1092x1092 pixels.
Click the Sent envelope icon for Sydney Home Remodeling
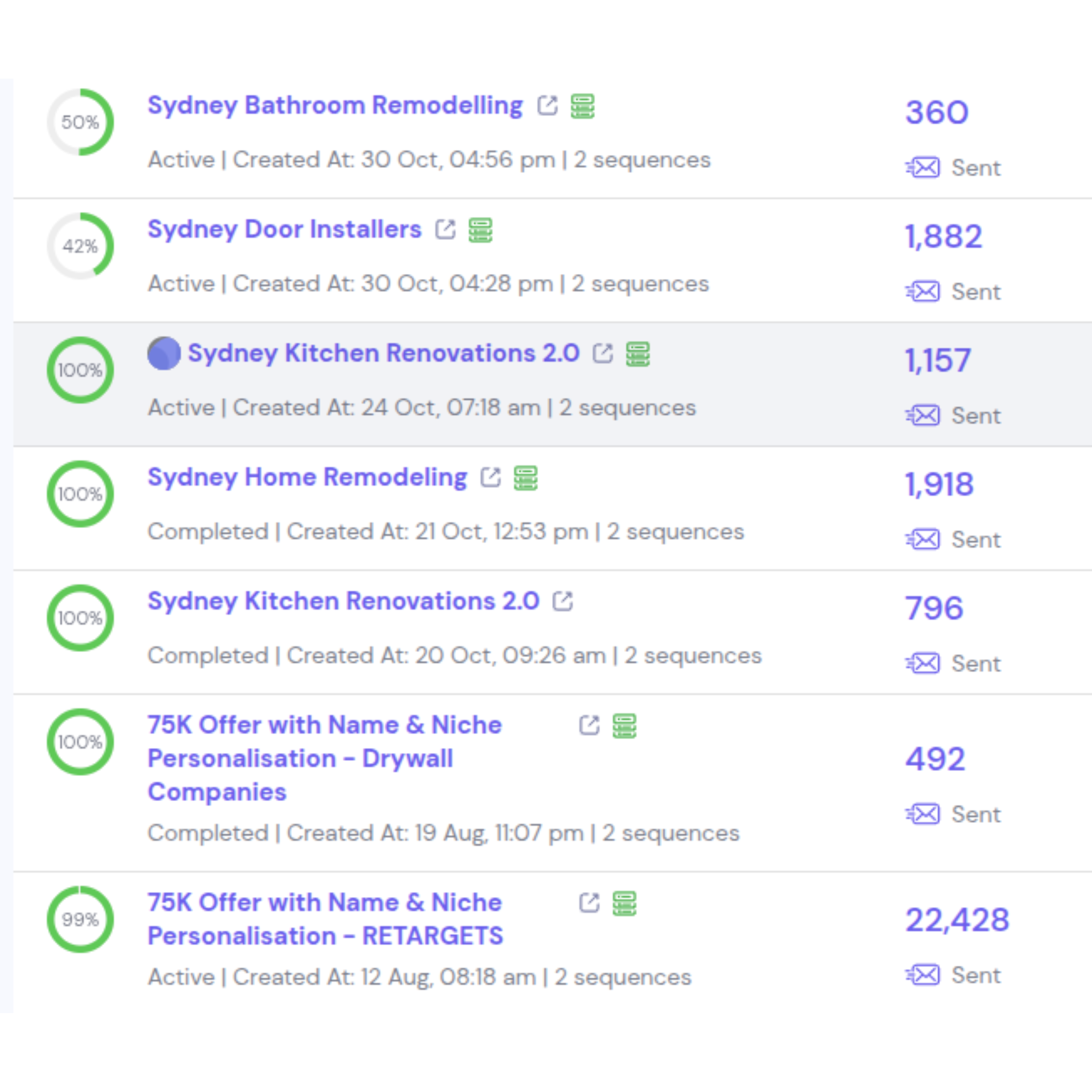(x=923, y=539)
